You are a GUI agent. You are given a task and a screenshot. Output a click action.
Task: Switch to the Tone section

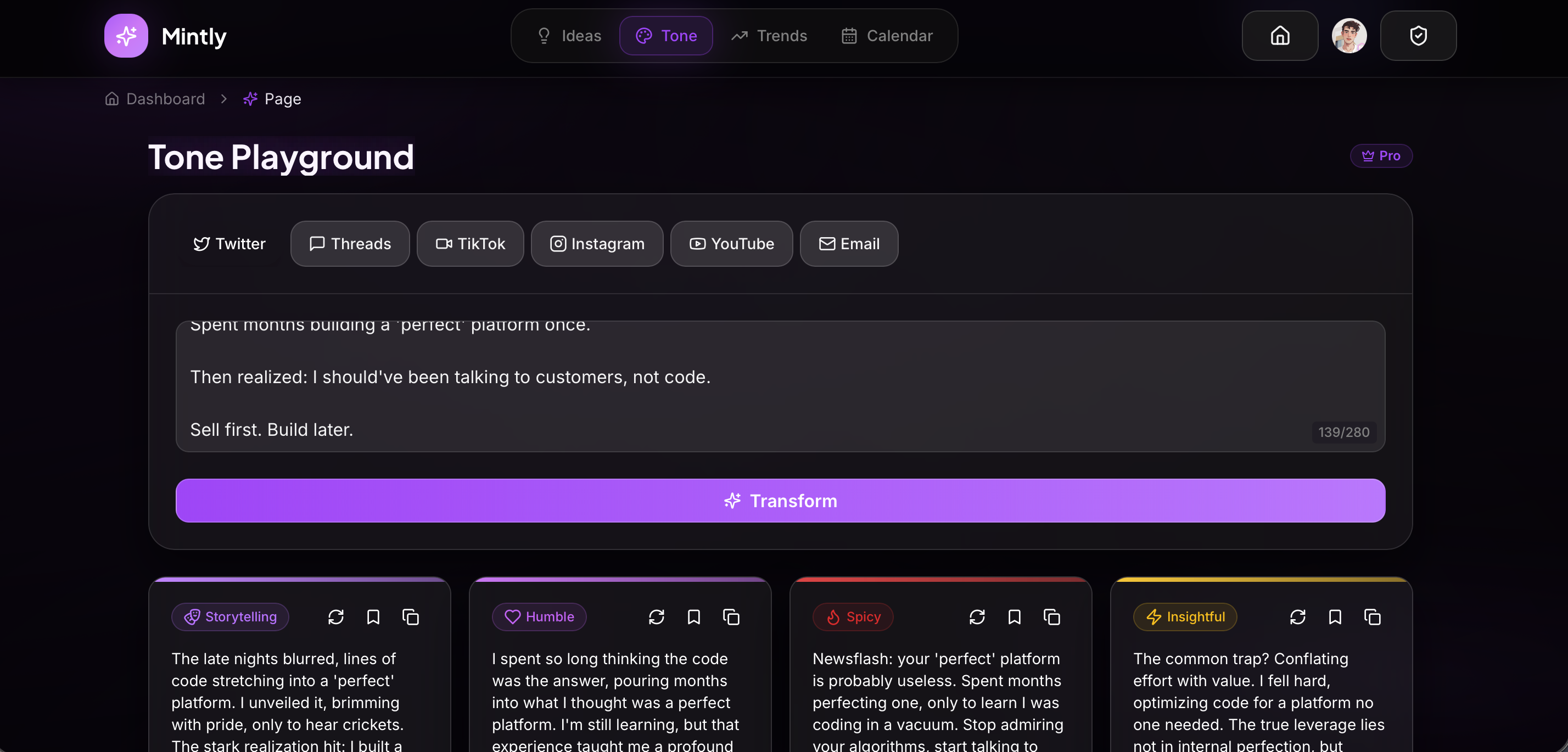pyautogui.click(x=666, y=35)
